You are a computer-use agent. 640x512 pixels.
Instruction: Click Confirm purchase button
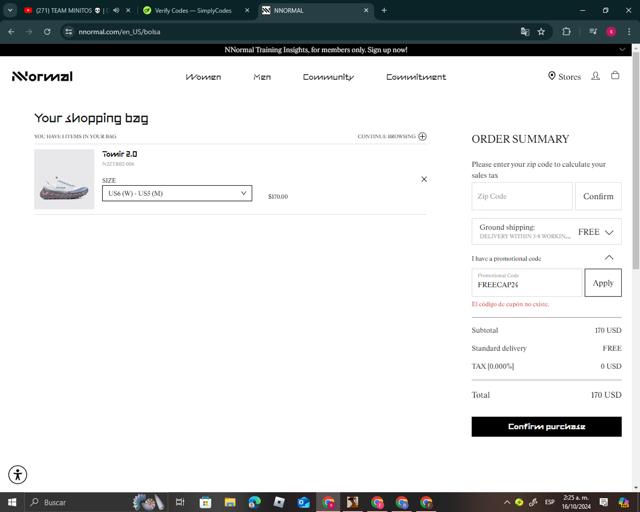547,427
